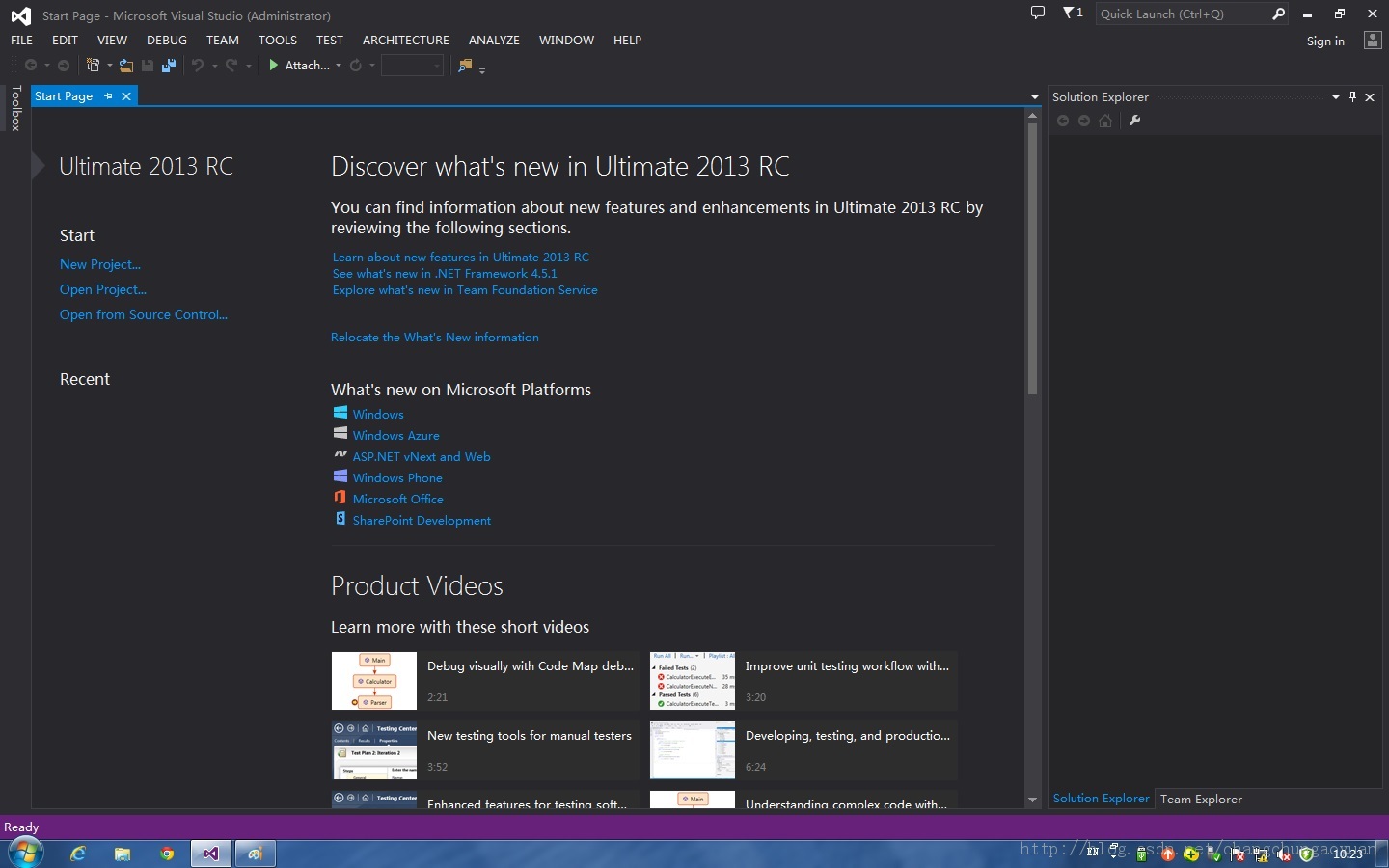Click the Find in Files toolbar icon

465,66
